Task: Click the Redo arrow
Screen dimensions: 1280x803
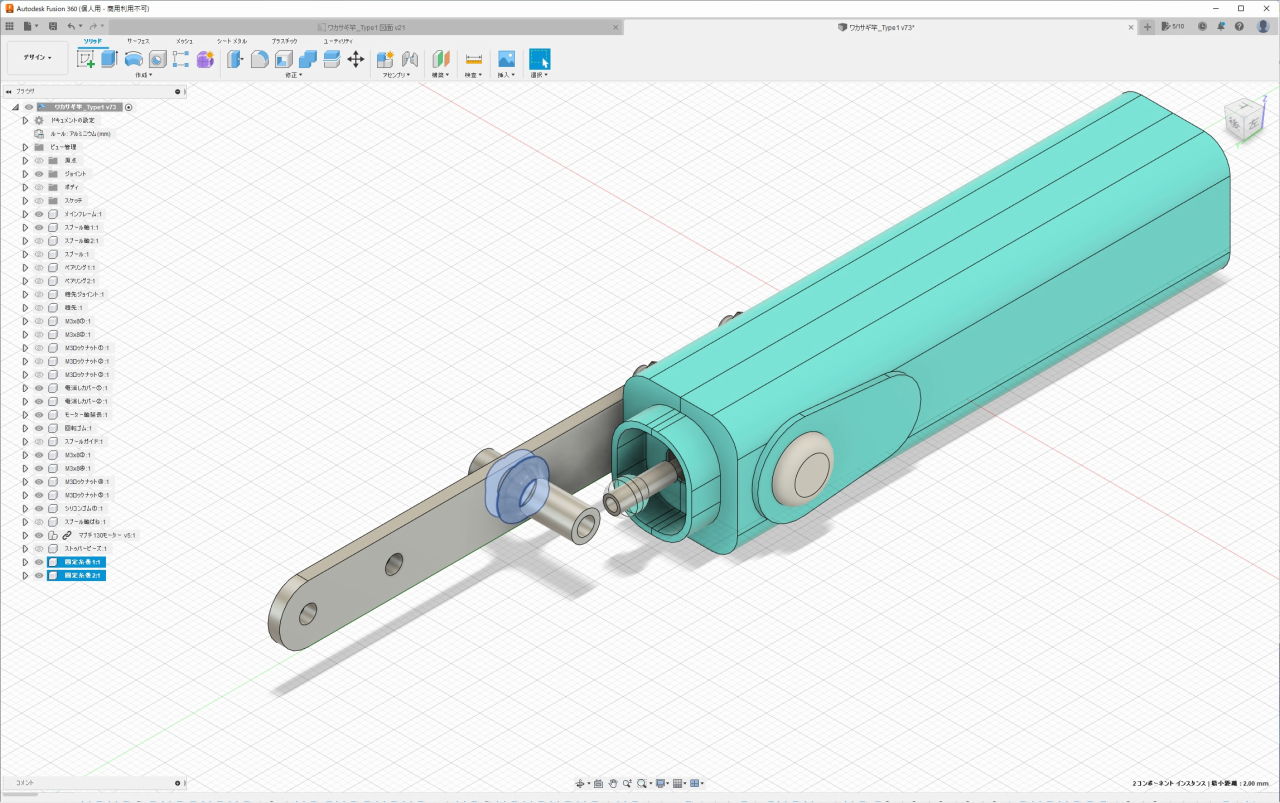Action: coord(93,26)
